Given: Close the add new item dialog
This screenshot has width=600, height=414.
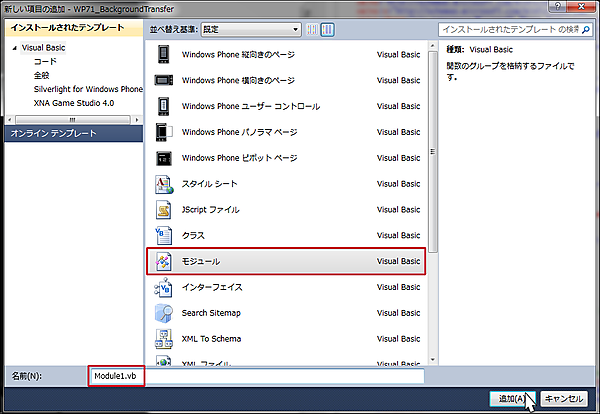Looking at the screenshot, I should click(x=581, y=6).
